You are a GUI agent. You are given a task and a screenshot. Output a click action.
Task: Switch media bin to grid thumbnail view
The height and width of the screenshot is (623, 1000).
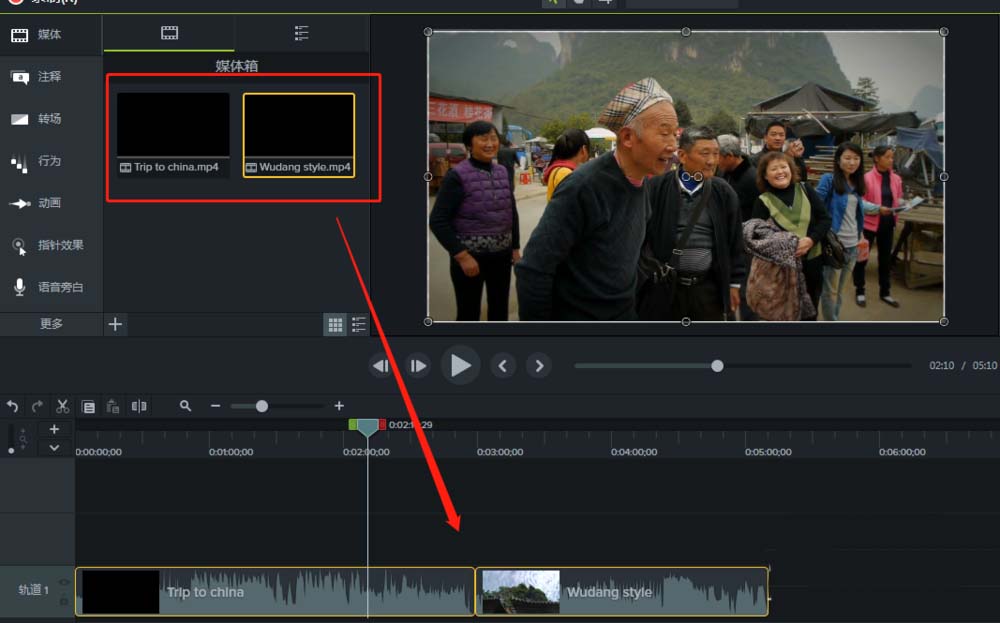335,324
